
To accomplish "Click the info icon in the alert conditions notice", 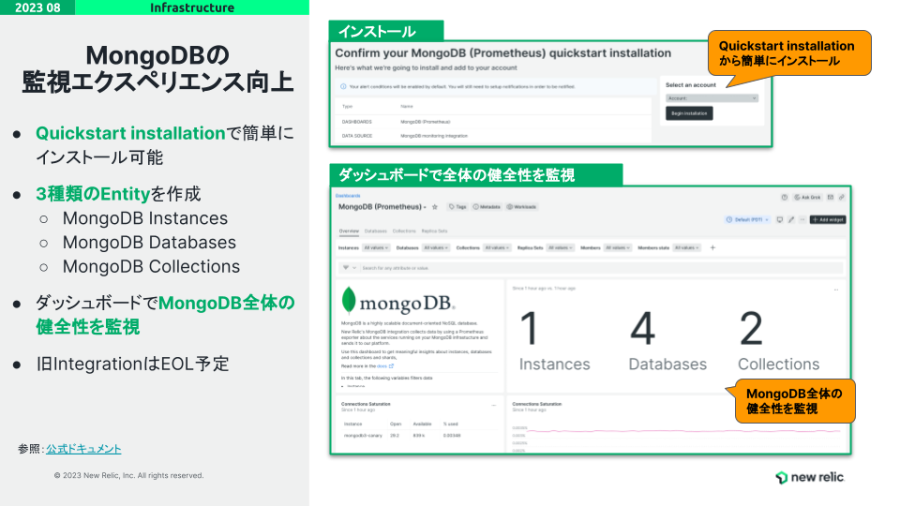I will (x=343, y=87).
